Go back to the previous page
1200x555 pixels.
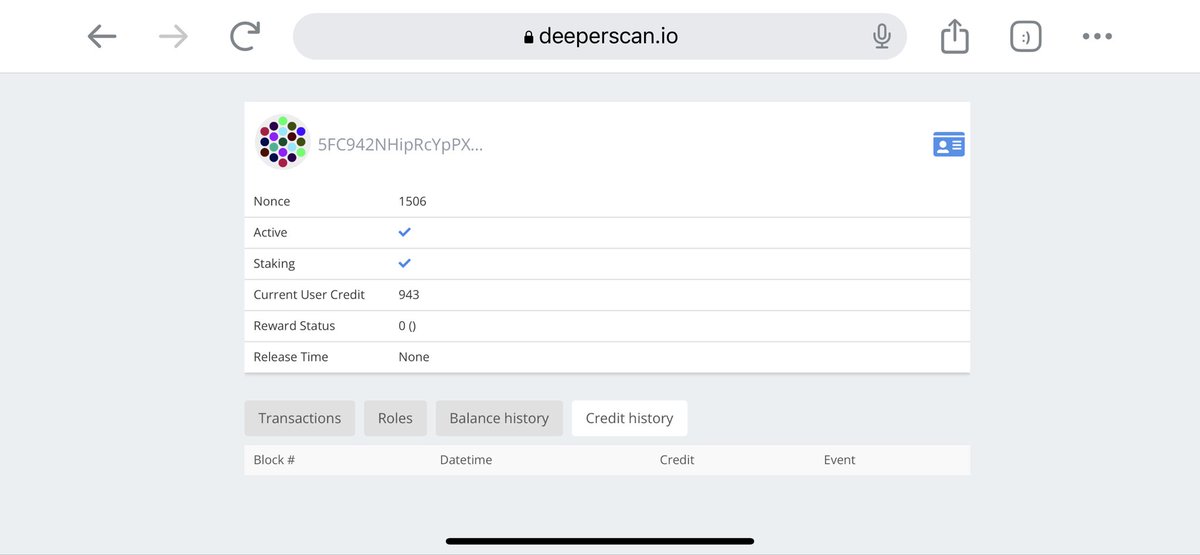coord(102,37)
